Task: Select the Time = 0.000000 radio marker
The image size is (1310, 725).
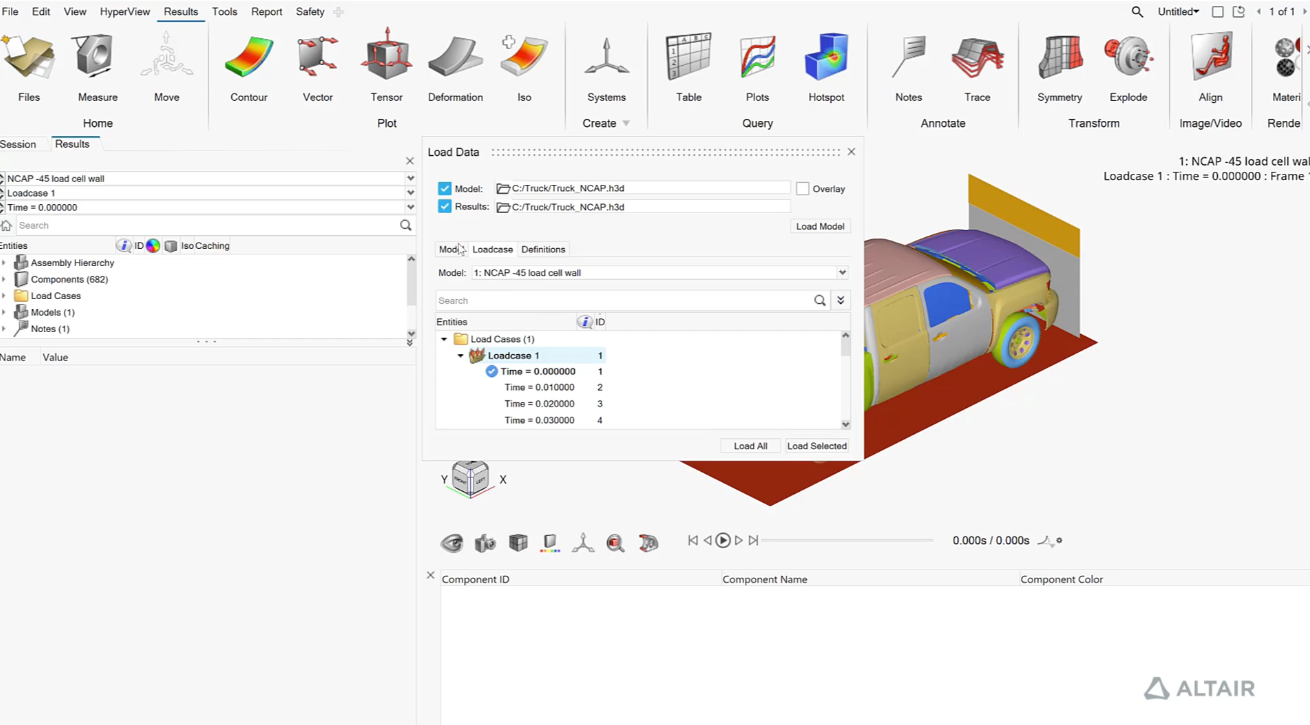Action: click(492, 372)
